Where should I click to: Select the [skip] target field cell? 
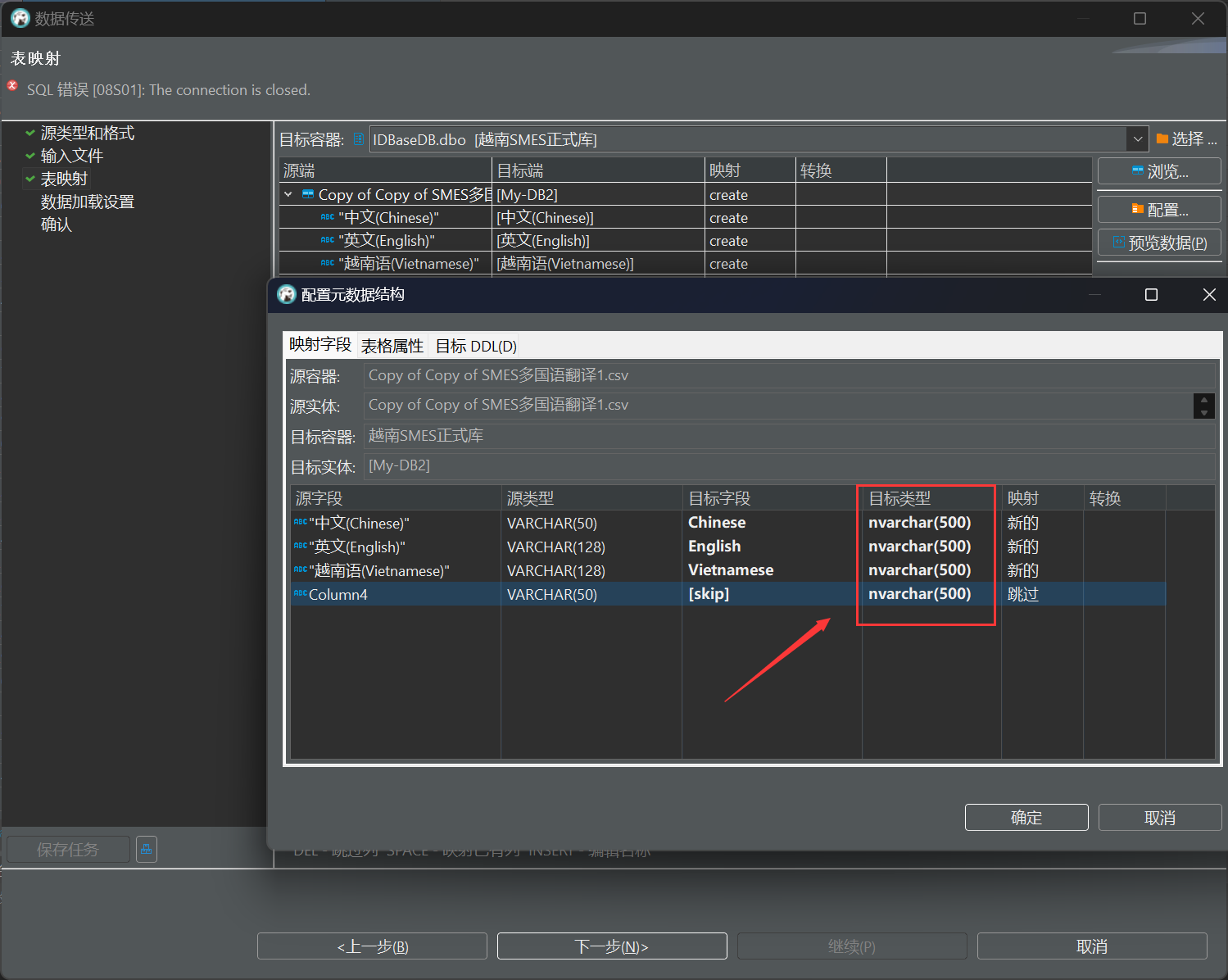click(772, 593)
